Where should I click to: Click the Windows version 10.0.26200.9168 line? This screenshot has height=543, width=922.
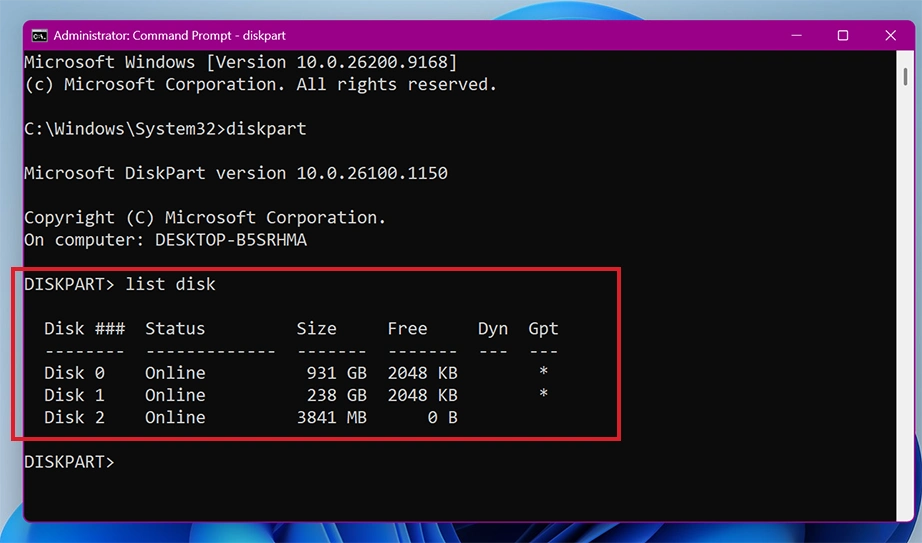click(240, 62)
